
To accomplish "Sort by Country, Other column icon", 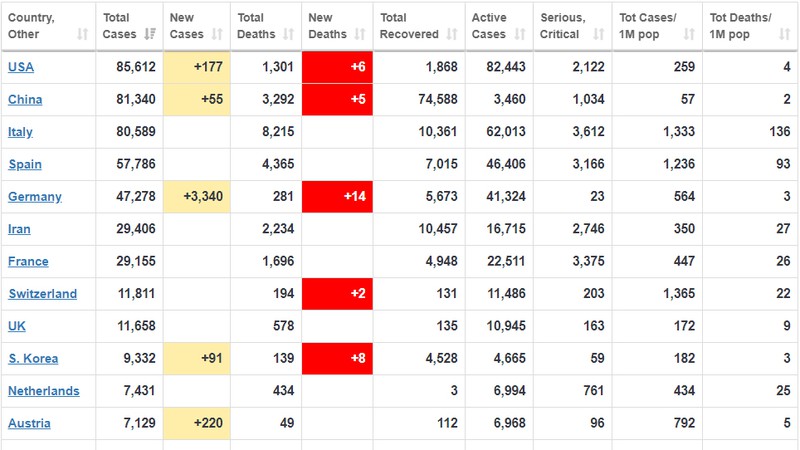I will pyautogui.click(x=83, y=34).
